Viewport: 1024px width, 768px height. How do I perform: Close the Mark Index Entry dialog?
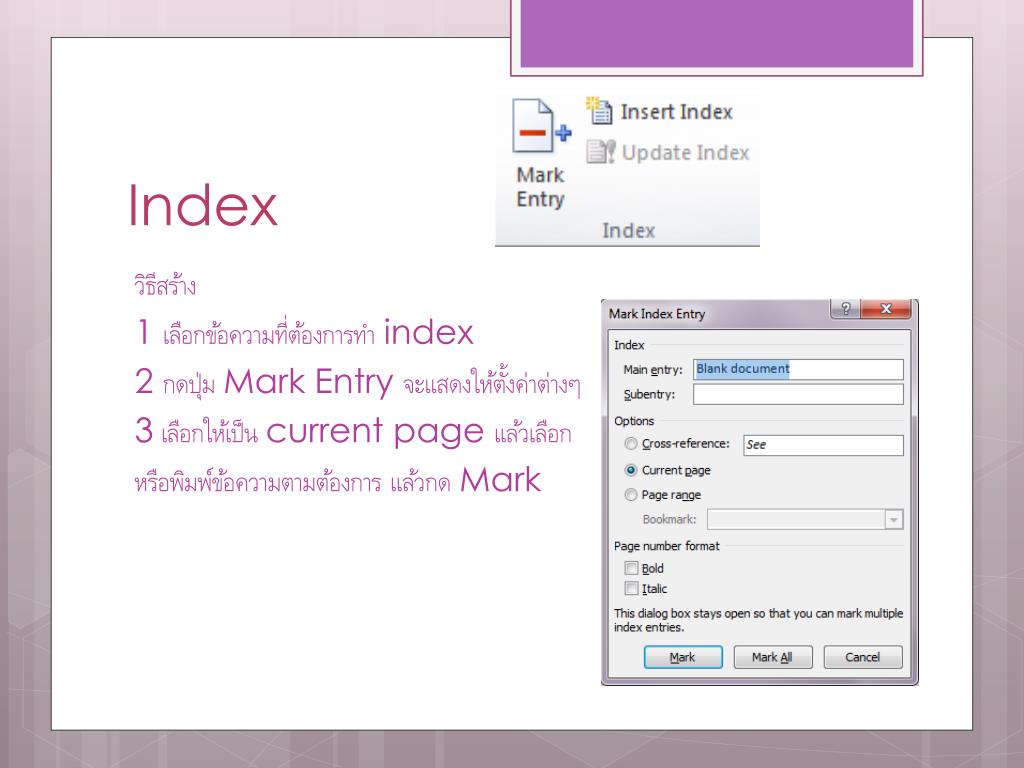[886, 308]
